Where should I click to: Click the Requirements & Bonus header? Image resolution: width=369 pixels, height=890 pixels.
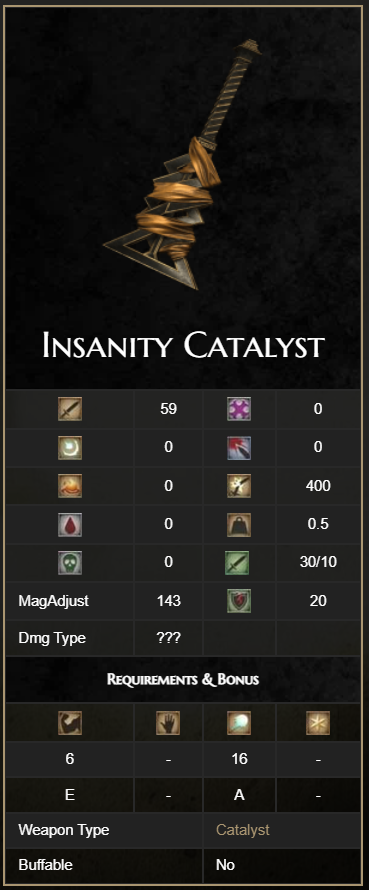(x=183, y=679)
